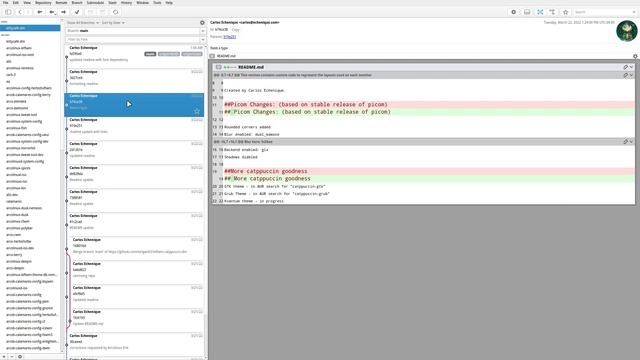Click the edit pencil icon in README.md header

coord(625,67)
